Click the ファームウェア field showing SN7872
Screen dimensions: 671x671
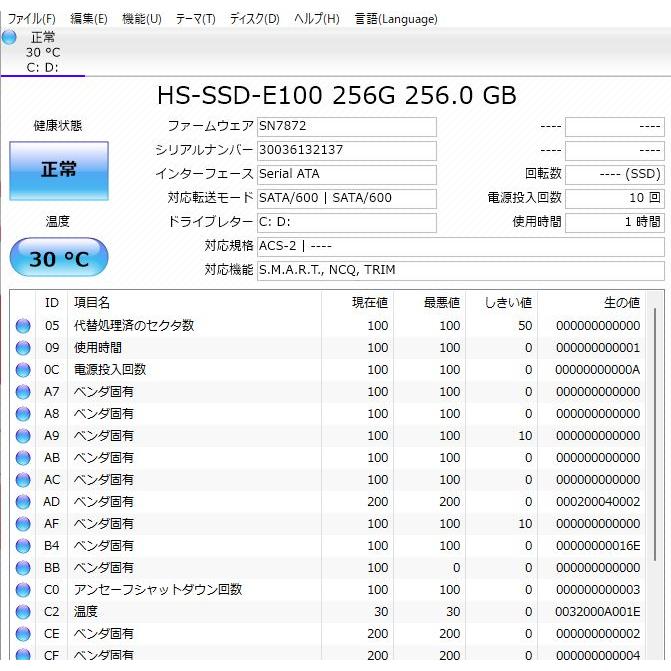[346, 127]
